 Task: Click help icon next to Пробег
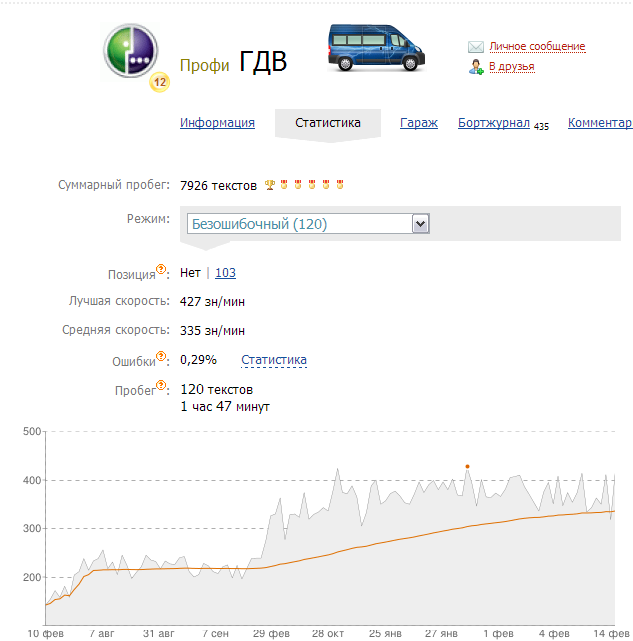(x=161, y=385)
